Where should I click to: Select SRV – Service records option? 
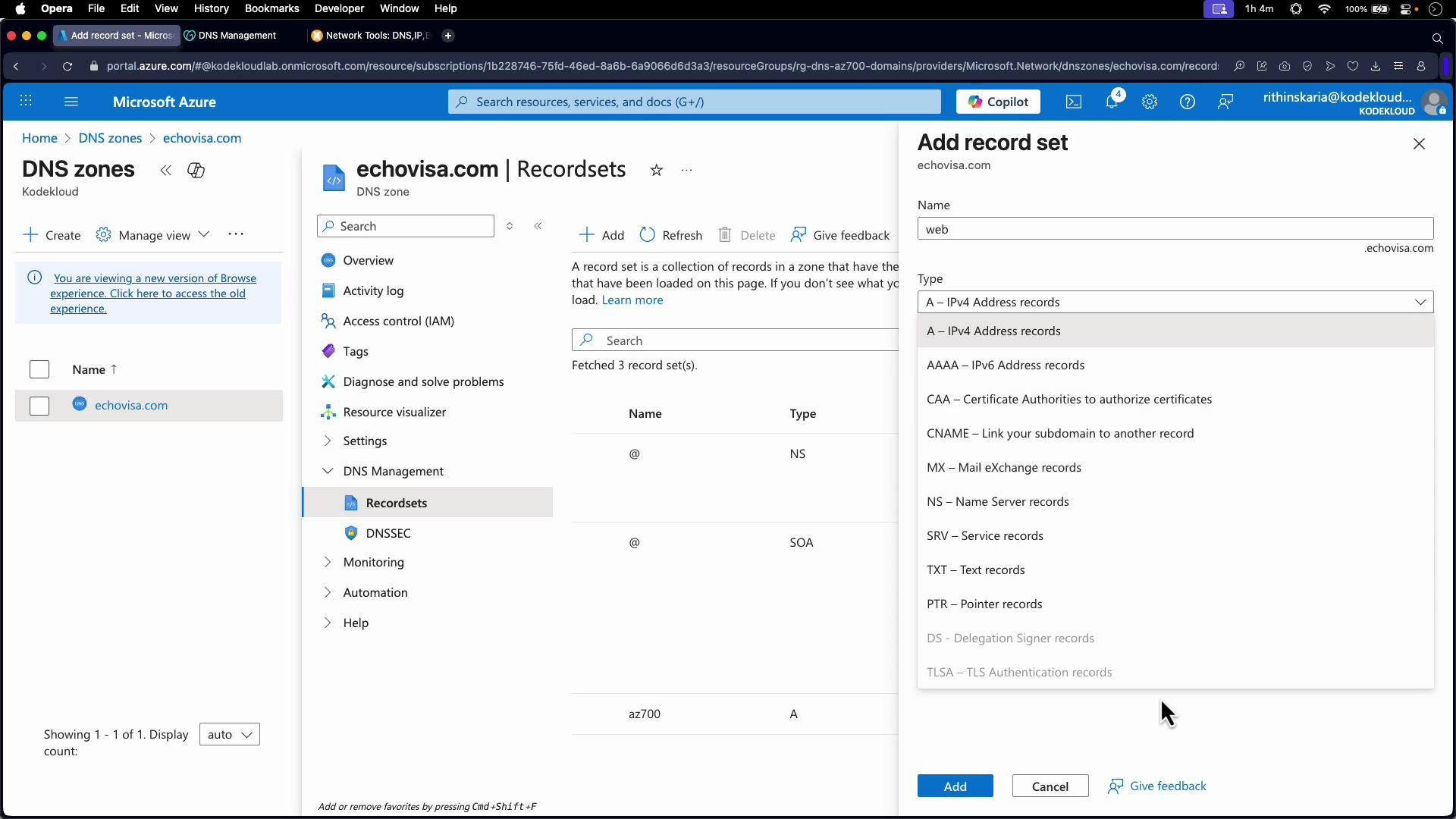pyautogui.click(x=1175, y=535)
